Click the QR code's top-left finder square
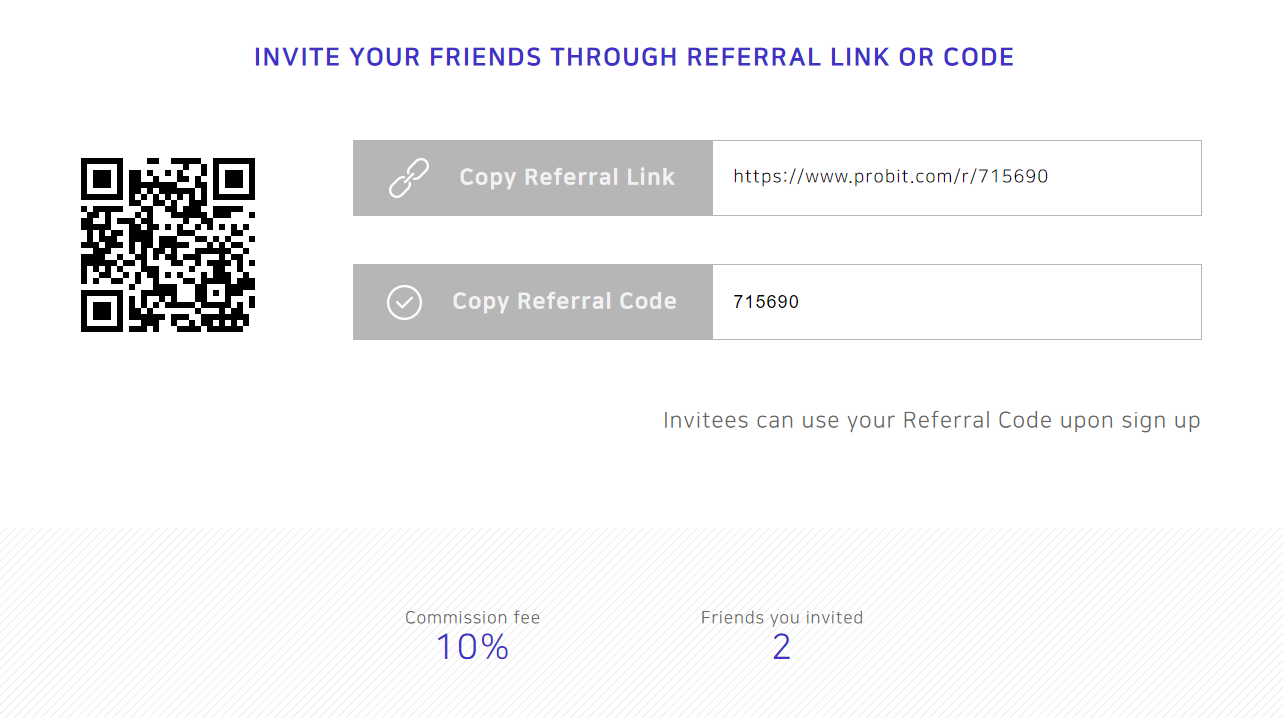The image size is (1283, 718). click(102, 179)
